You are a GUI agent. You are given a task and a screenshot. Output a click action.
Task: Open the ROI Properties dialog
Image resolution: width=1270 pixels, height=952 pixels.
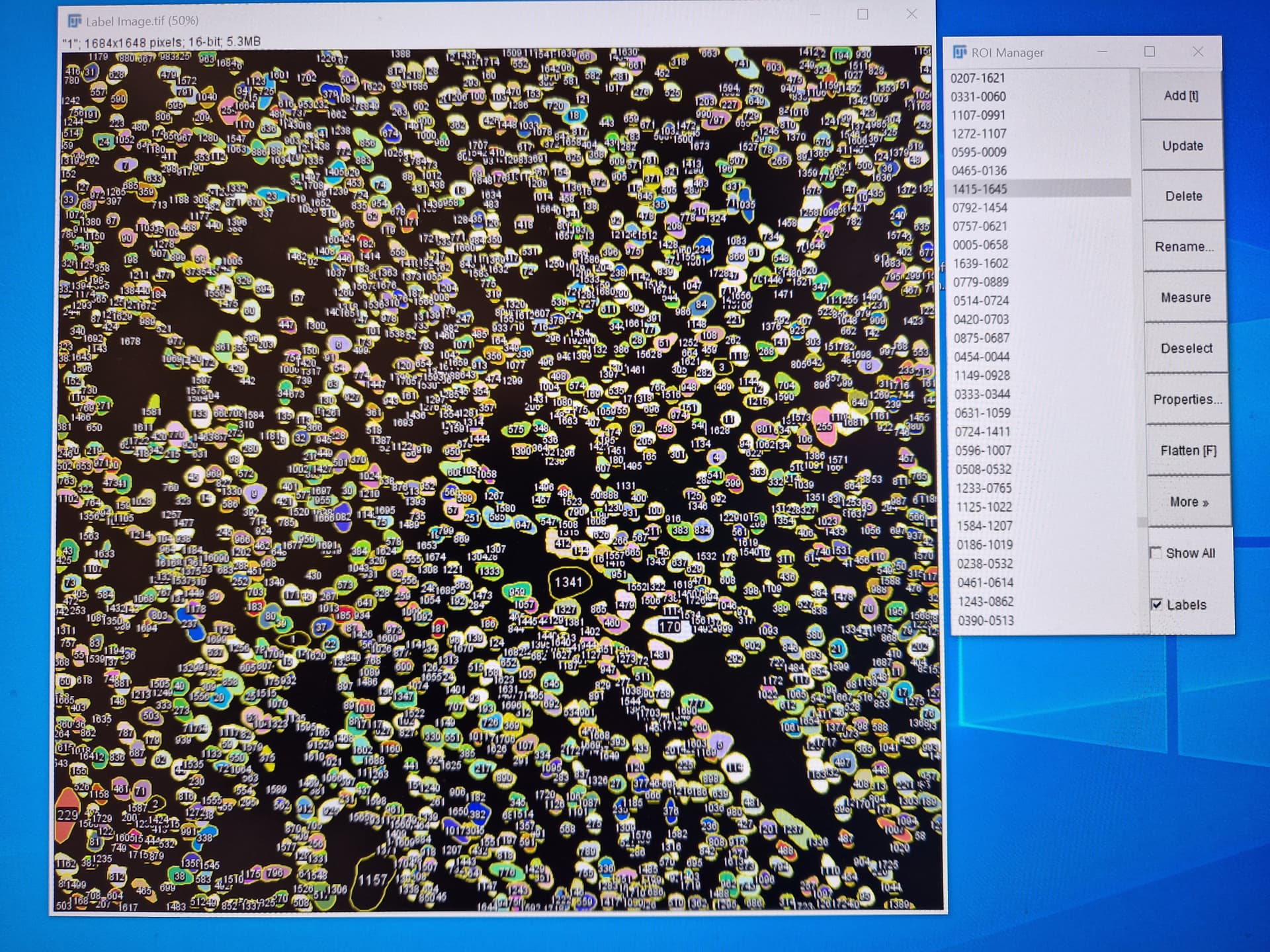(1188, 399)
